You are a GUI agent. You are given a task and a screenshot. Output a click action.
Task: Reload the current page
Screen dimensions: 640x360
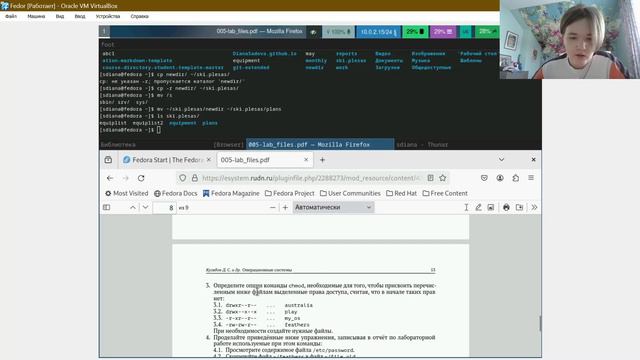click(141, 178)
